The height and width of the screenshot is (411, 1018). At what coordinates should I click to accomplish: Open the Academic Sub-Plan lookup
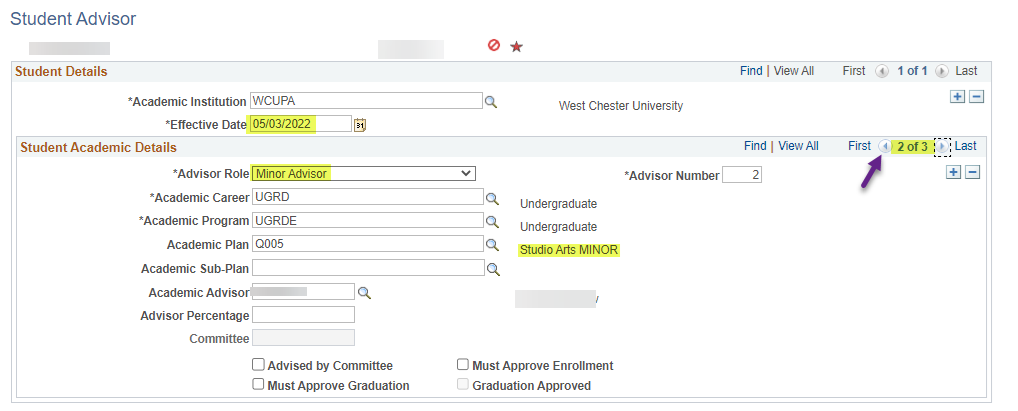click(491, 268)
